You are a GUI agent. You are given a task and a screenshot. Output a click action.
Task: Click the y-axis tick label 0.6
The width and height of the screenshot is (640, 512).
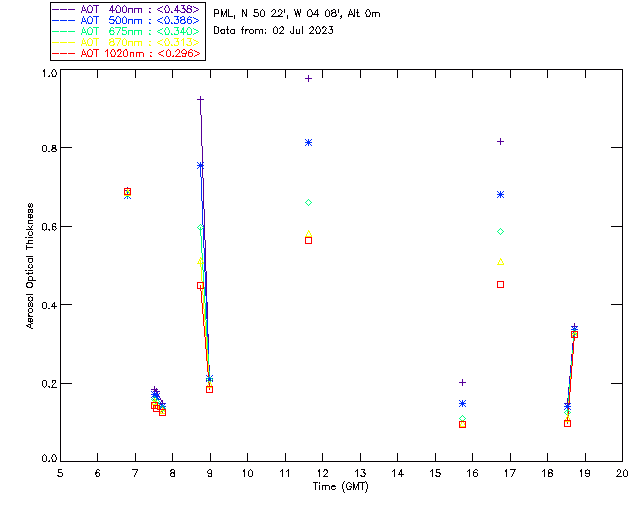pos(49,227)
